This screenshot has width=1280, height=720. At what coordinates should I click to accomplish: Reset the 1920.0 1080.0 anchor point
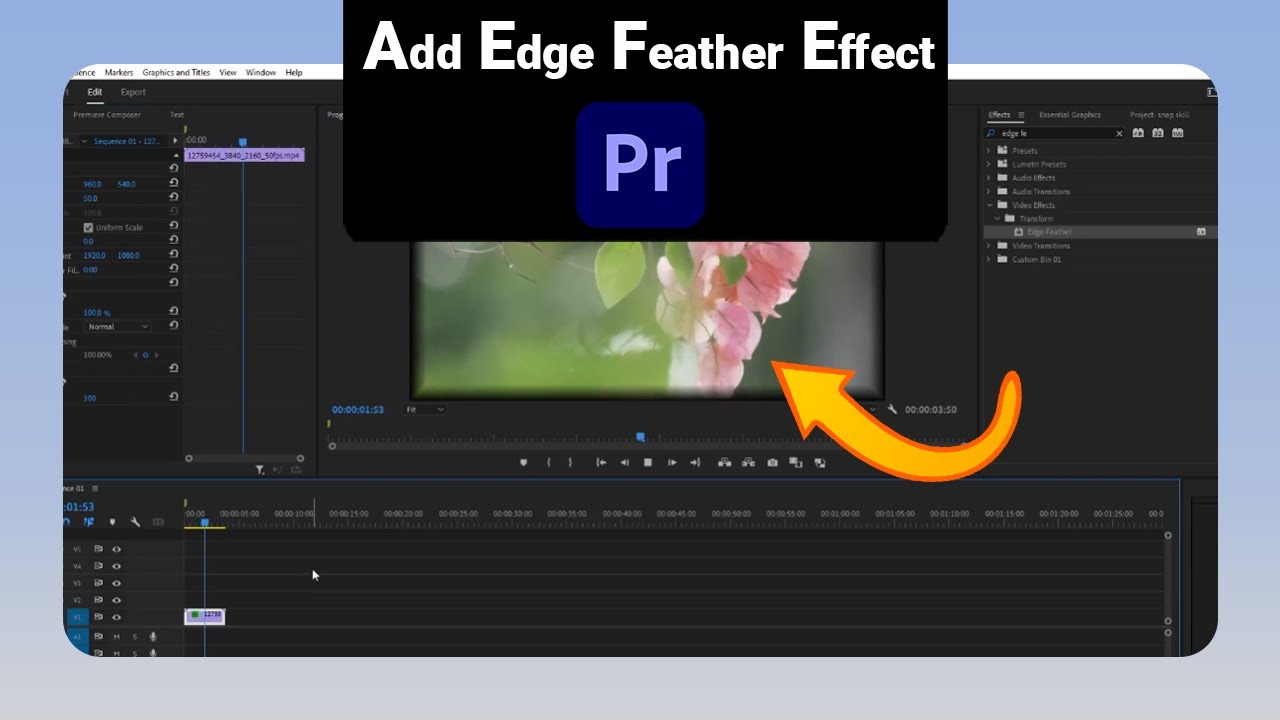point(174,255)
